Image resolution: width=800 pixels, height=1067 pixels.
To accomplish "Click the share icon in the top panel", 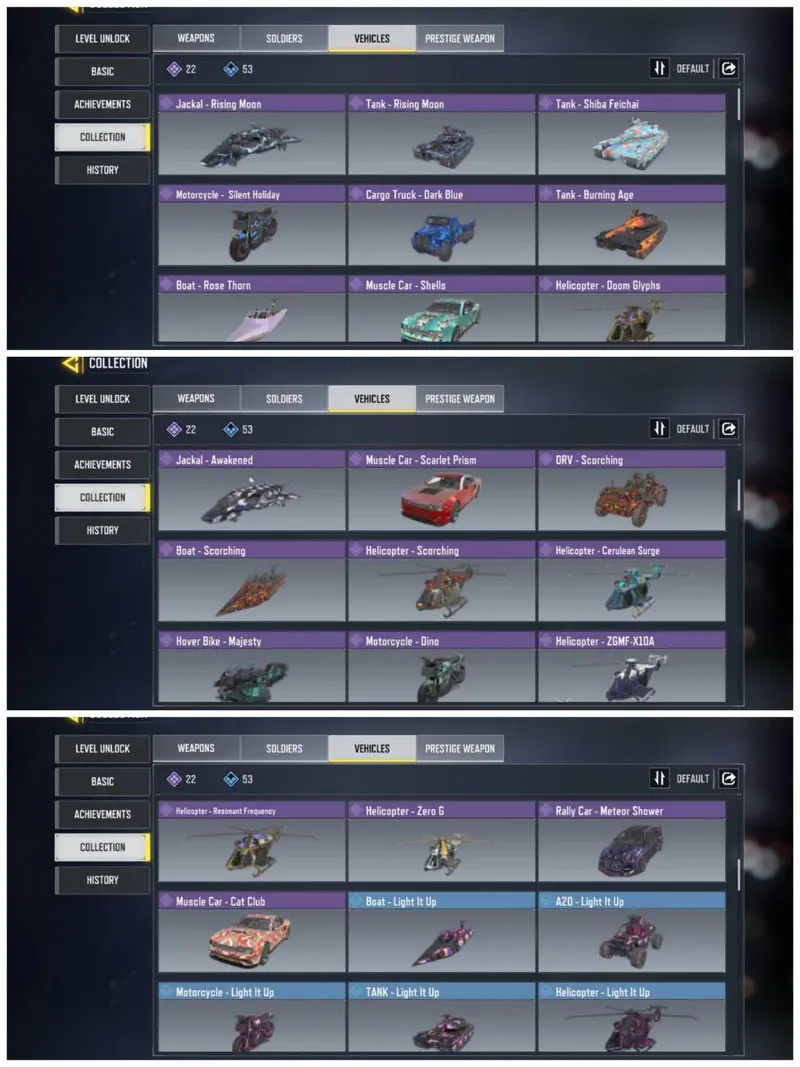I will pos(729,68).
